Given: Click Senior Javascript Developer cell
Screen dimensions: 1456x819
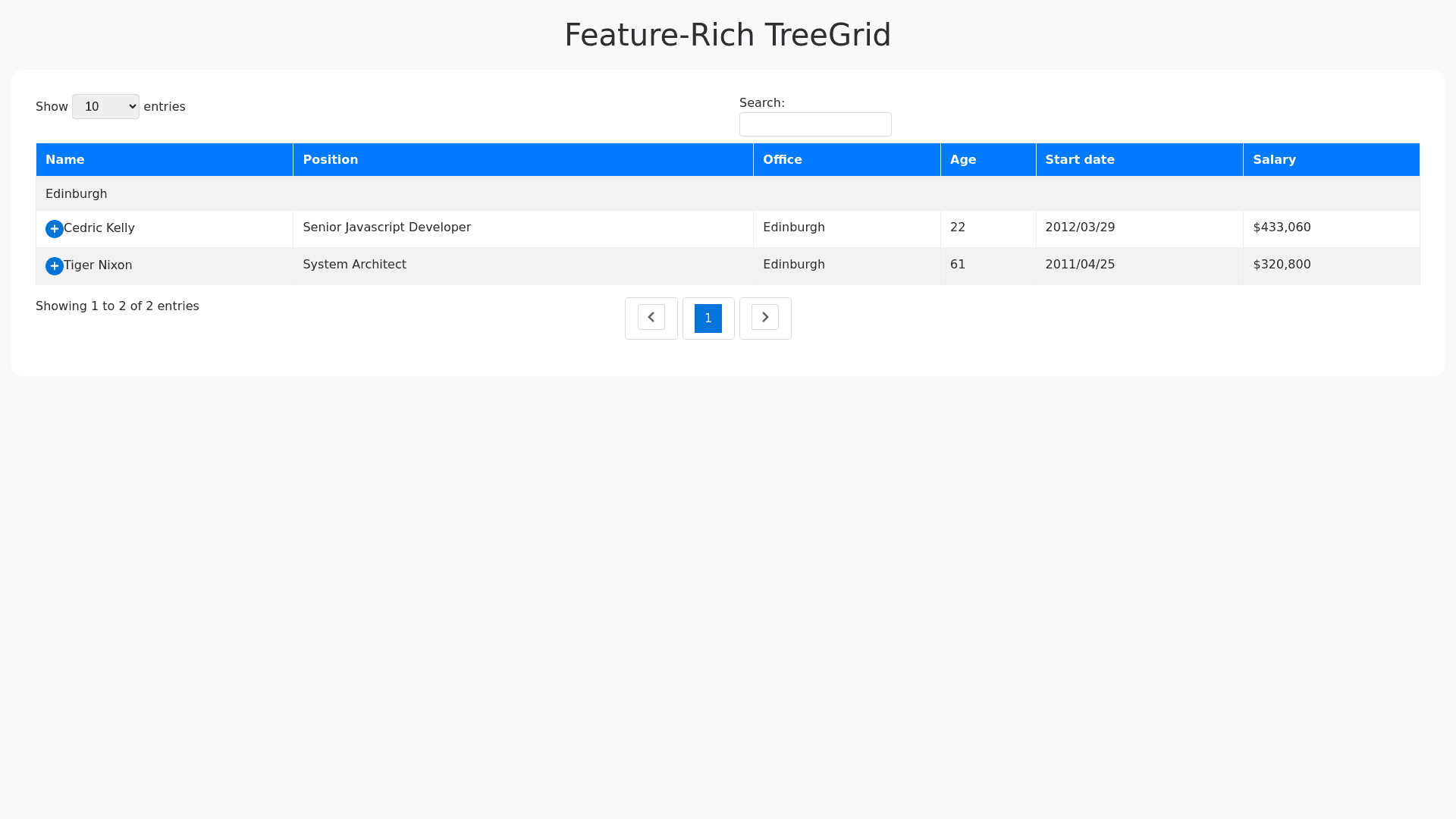Looking at the screenshot, I should [387, 227].
